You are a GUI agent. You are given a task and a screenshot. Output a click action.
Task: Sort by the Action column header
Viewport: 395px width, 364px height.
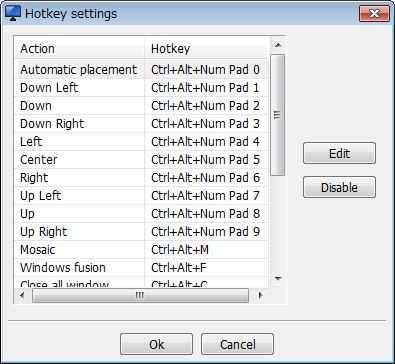click(x=79, y=48)
